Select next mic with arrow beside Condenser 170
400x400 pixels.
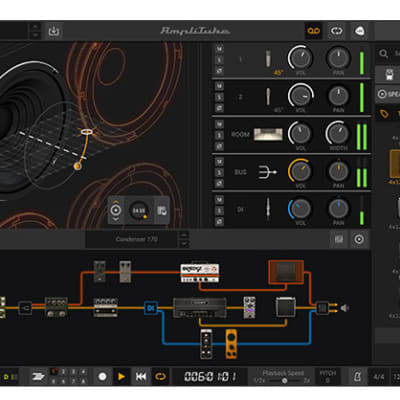[184, 244]
